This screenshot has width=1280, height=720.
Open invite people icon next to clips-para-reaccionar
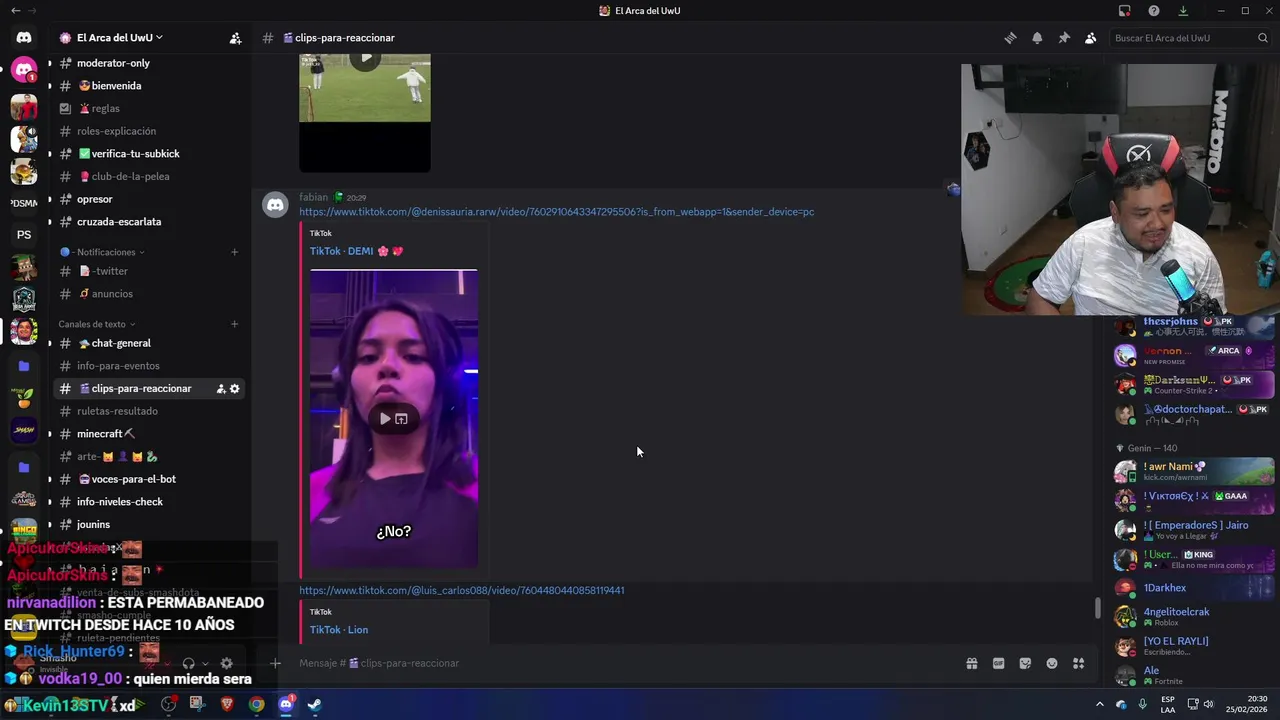point(221,389)
